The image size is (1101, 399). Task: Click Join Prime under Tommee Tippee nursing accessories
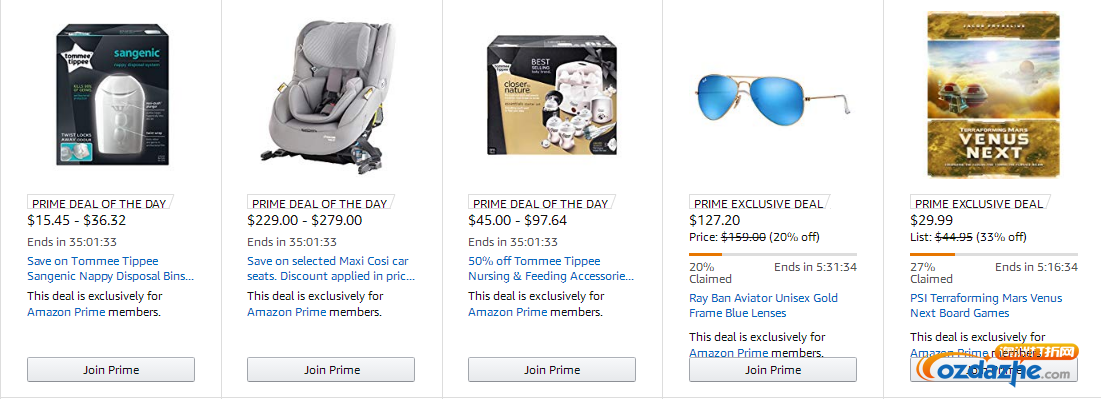pos(552,369)
